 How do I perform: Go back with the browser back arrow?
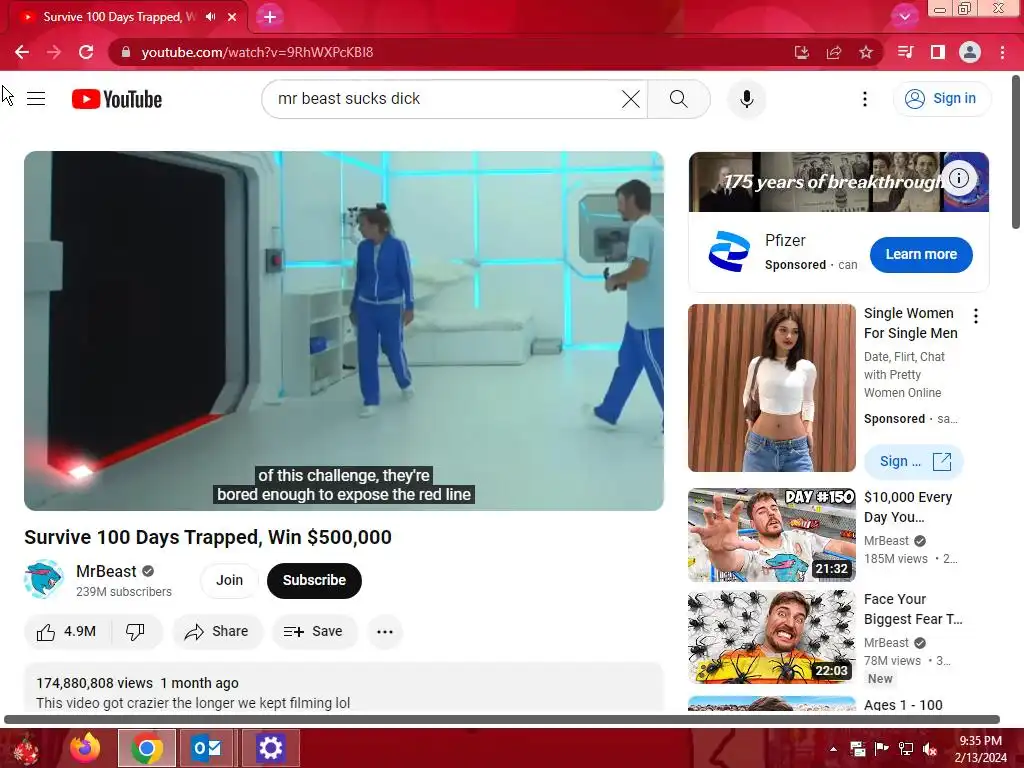(22, 52)
